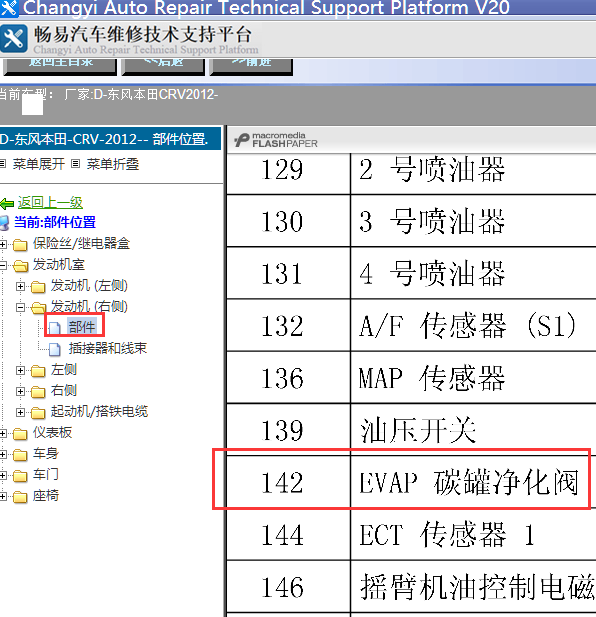
Task: Click the 发动机 (左侧) folder icon
Action: (38, 287)
